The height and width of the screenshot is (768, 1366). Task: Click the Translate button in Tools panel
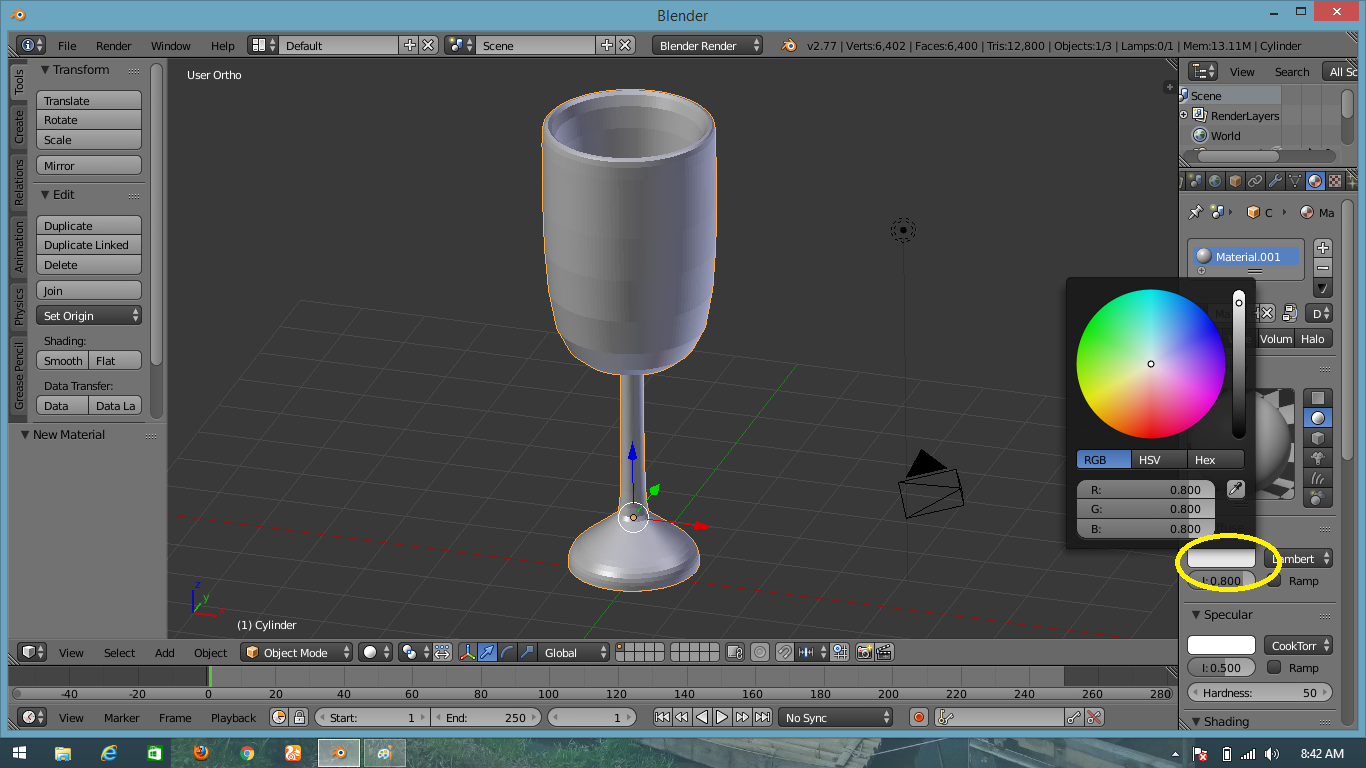[x=88, y=100]
